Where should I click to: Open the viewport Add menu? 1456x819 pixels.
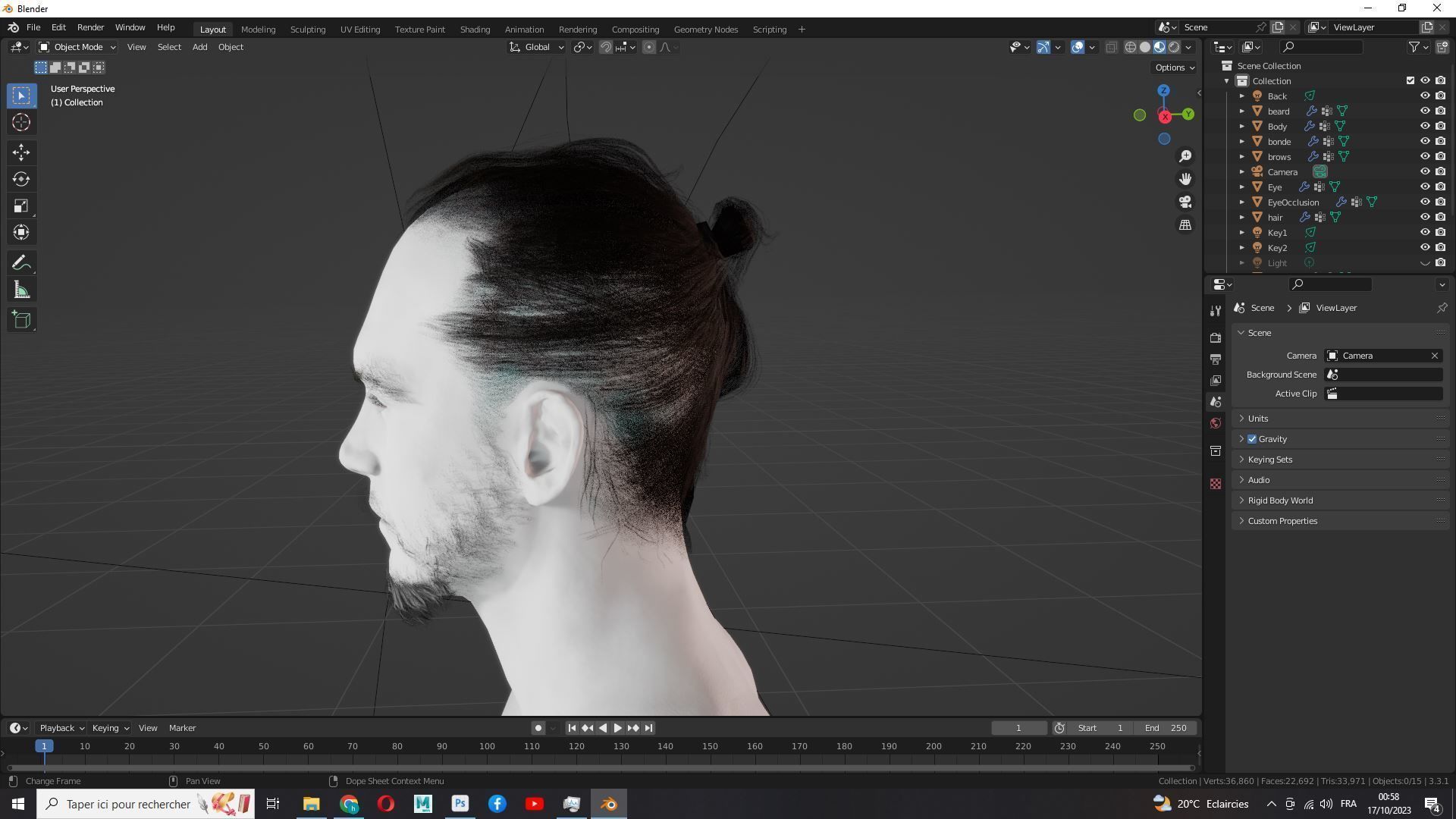pyautogui.click(x=199, y=47)
